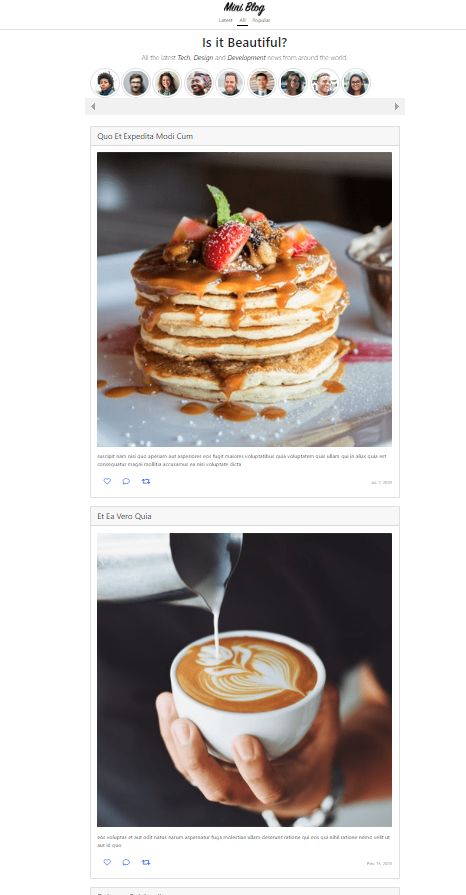466x895 pixels.
Task: Open the latte art coffee photo
Action: coord(244,680)
